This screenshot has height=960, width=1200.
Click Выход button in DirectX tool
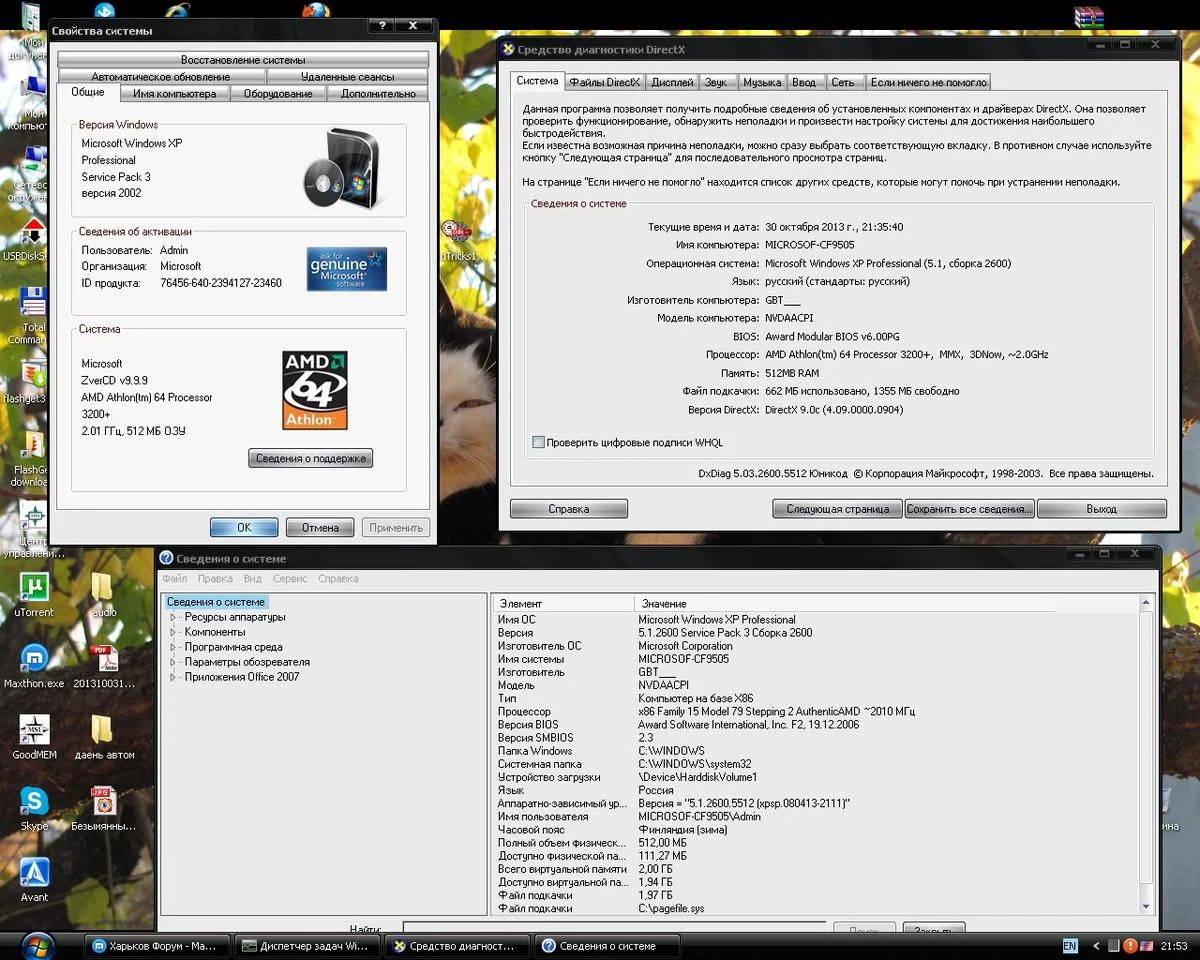pyautogui.click(x=1101, y=509)
